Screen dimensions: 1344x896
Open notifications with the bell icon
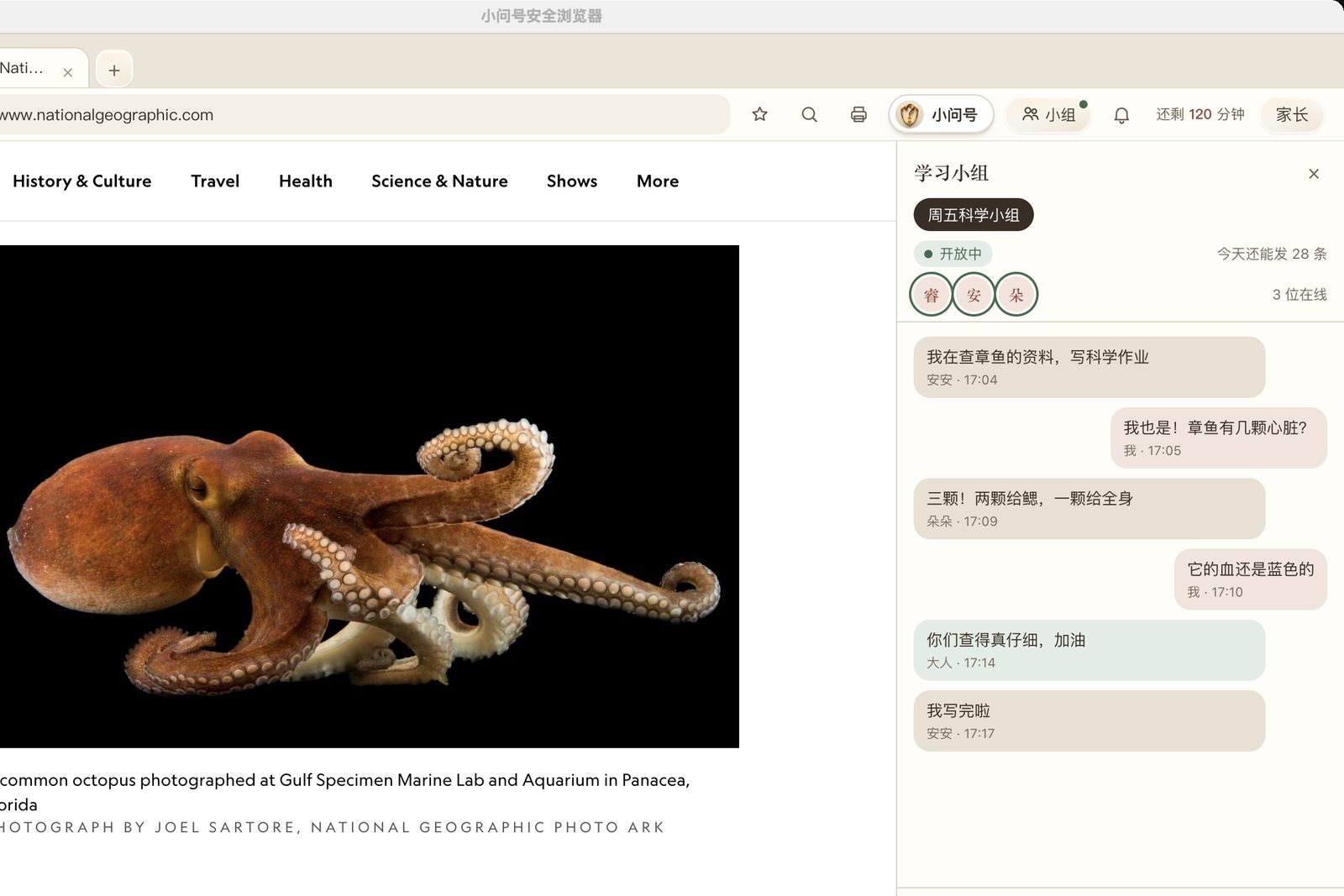(x=1121, y=115)
